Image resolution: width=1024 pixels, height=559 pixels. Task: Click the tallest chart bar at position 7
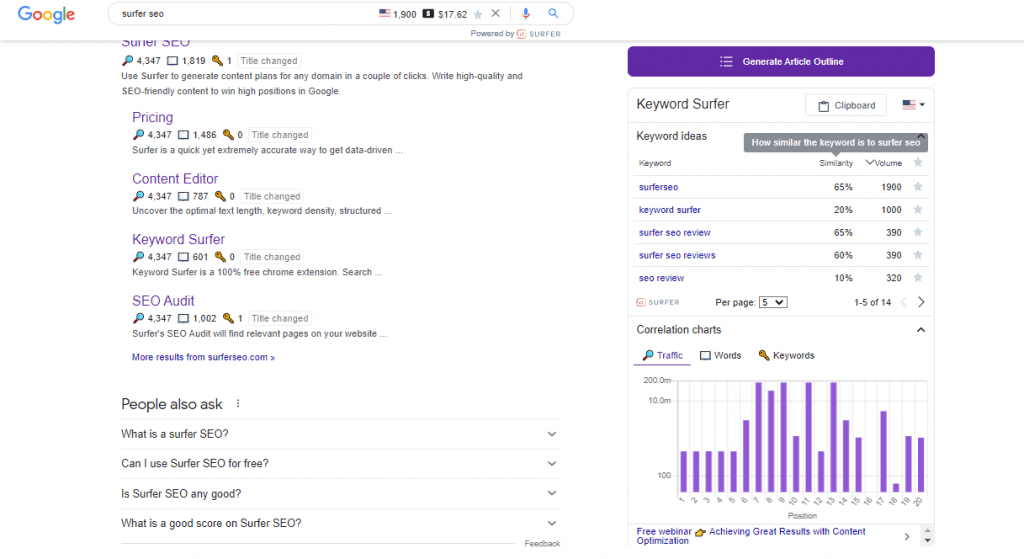point(758,437)
